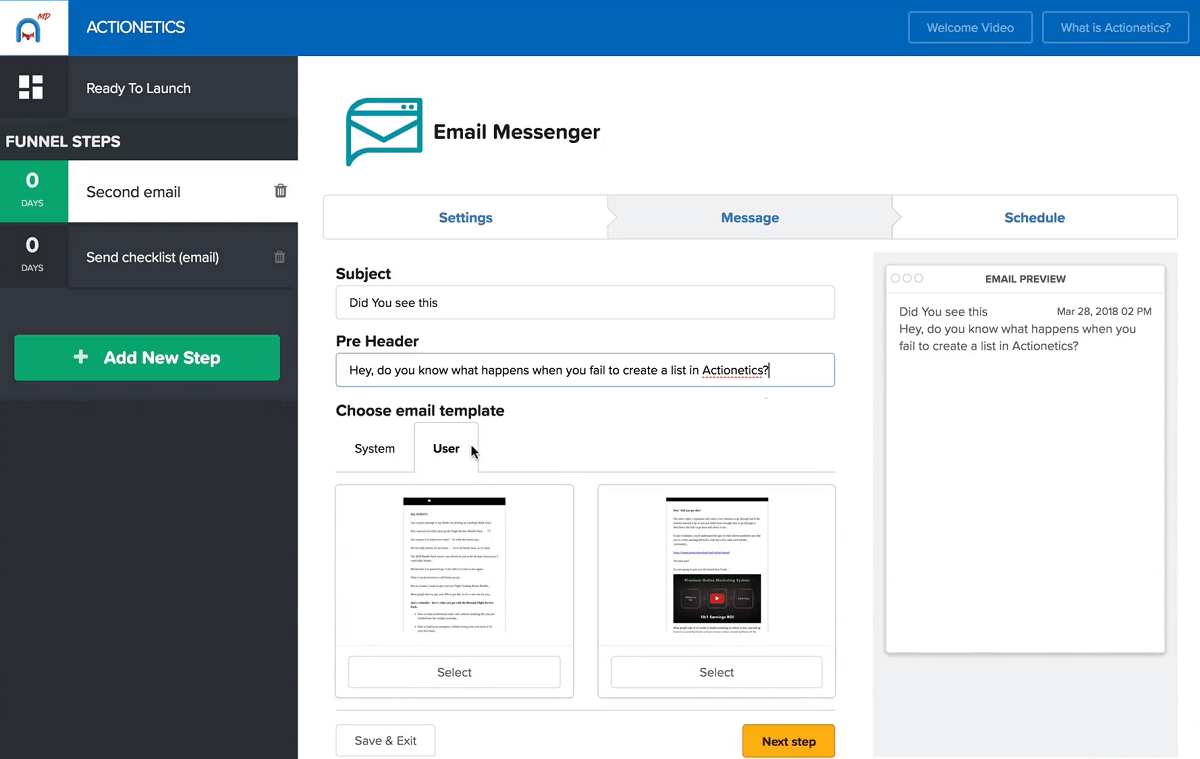Proceed with the Next step button
This screenshot has width=1200, height=759.
pyautogui.click(x=788, y=741)
